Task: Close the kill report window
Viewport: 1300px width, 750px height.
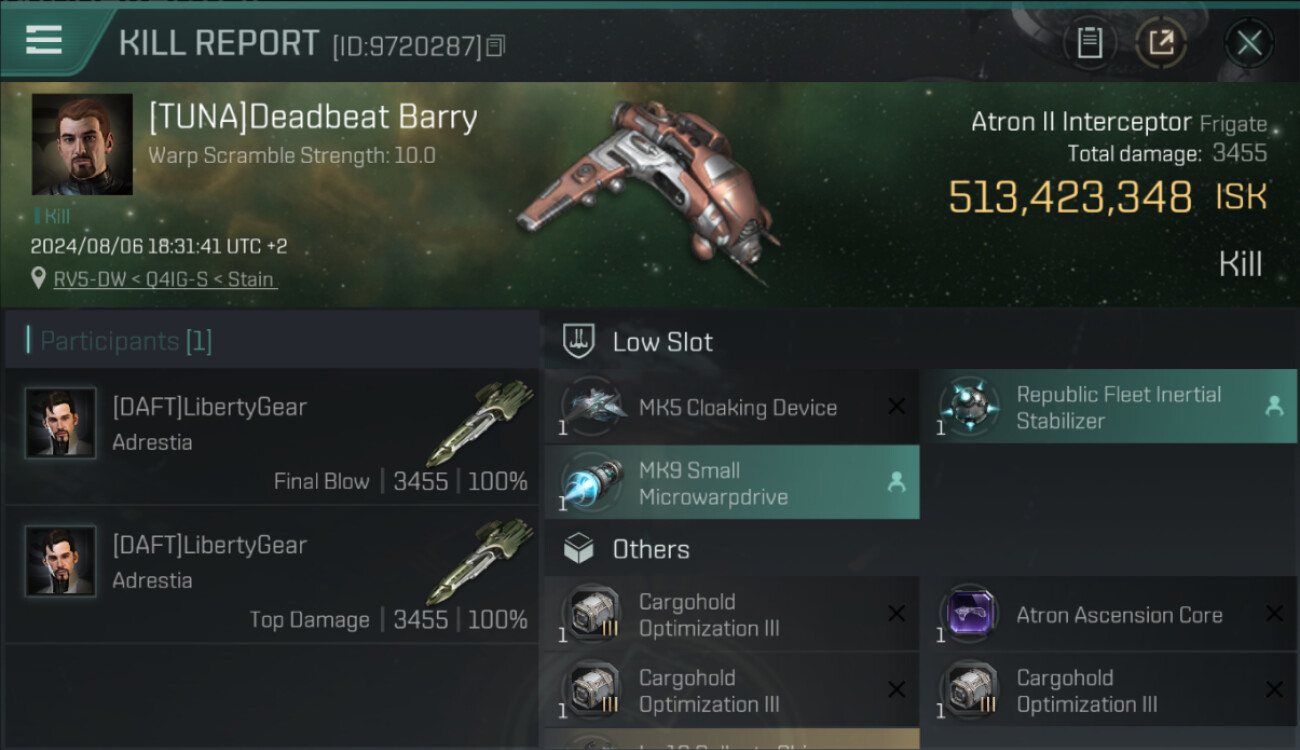Action: (1249, 43)
